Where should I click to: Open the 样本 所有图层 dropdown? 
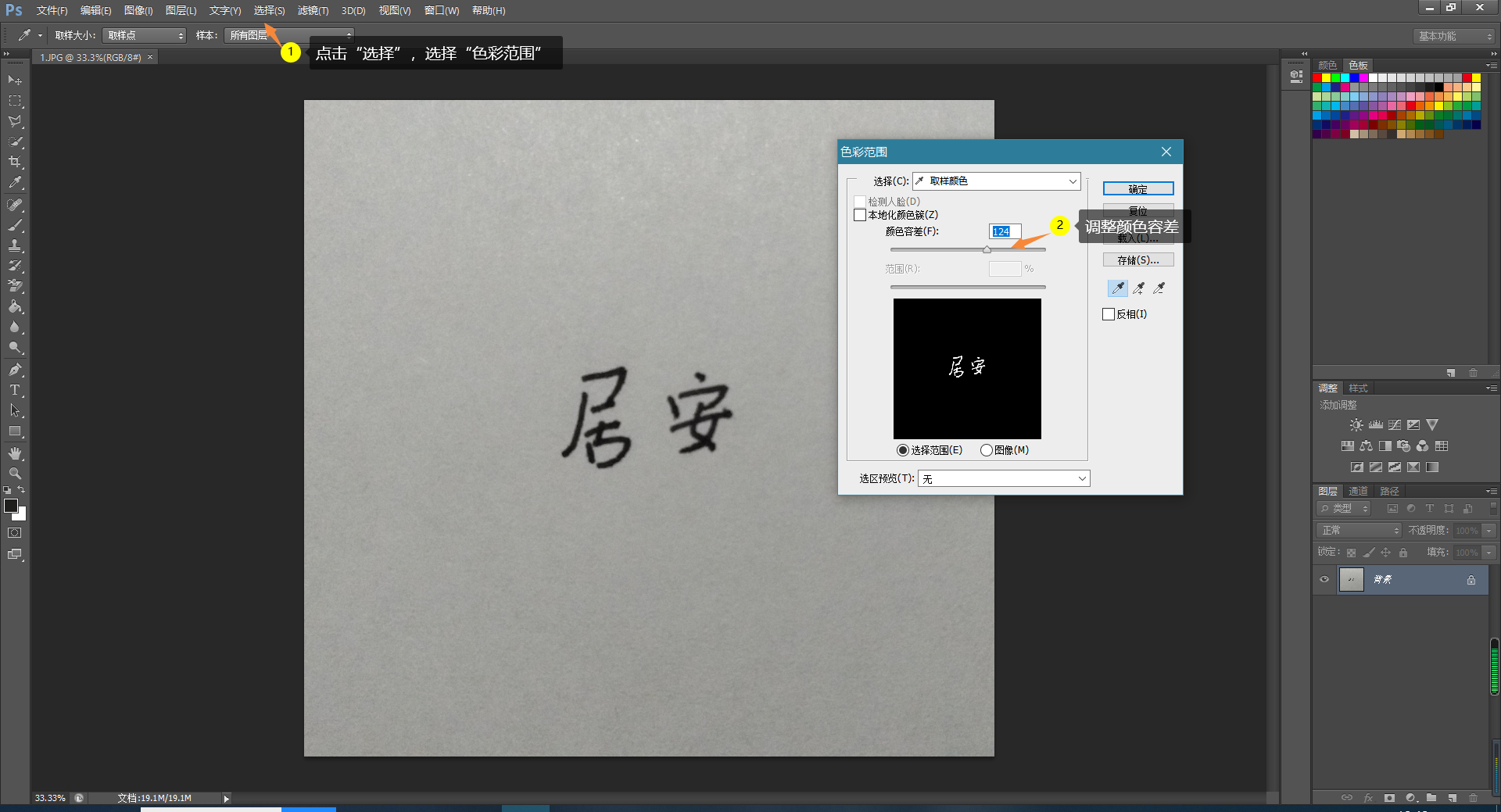pos(289,35)
